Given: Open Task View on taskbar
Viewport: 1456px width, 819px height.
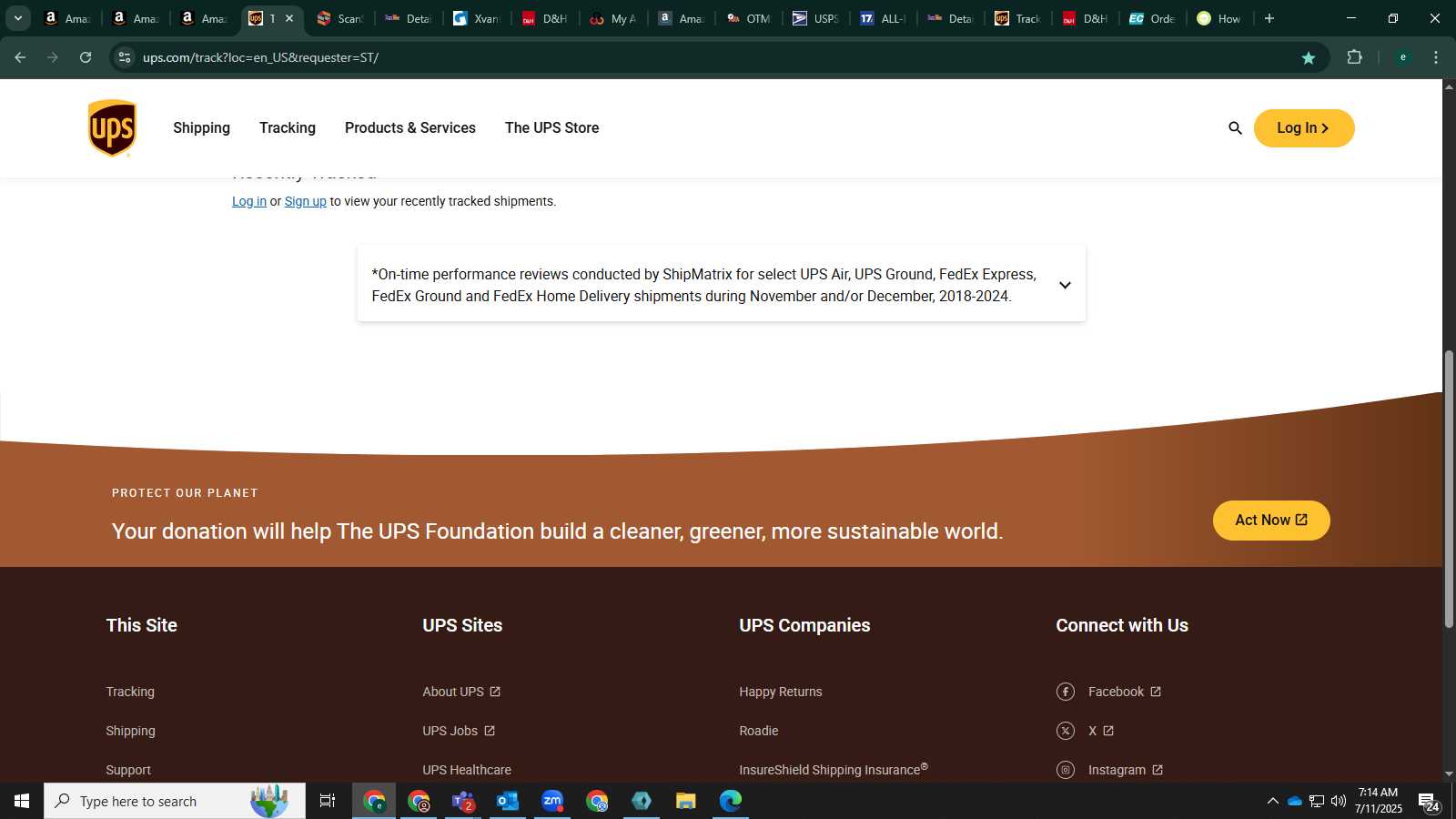Looking at the screenshot, I should click(328, 801).
